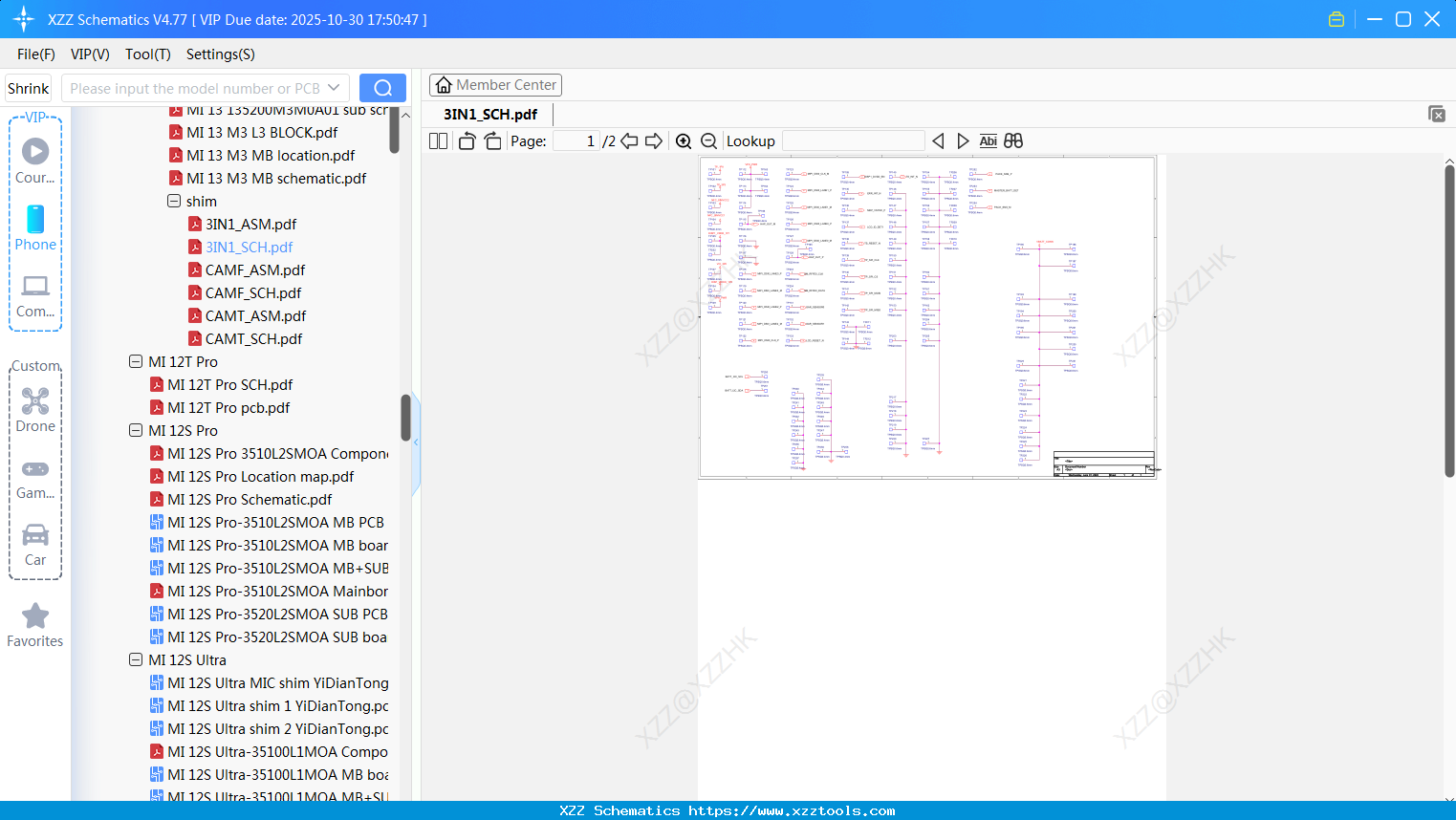Select the Drone category icon

(x=35, y=410)
